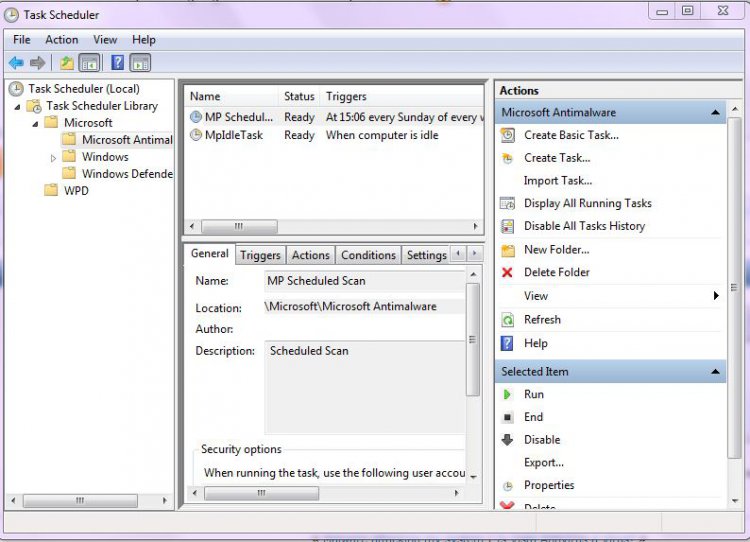Click the Task Scheduler (Local) clock icon
Screen dimensions: 750x542
(x=16, y=88)
